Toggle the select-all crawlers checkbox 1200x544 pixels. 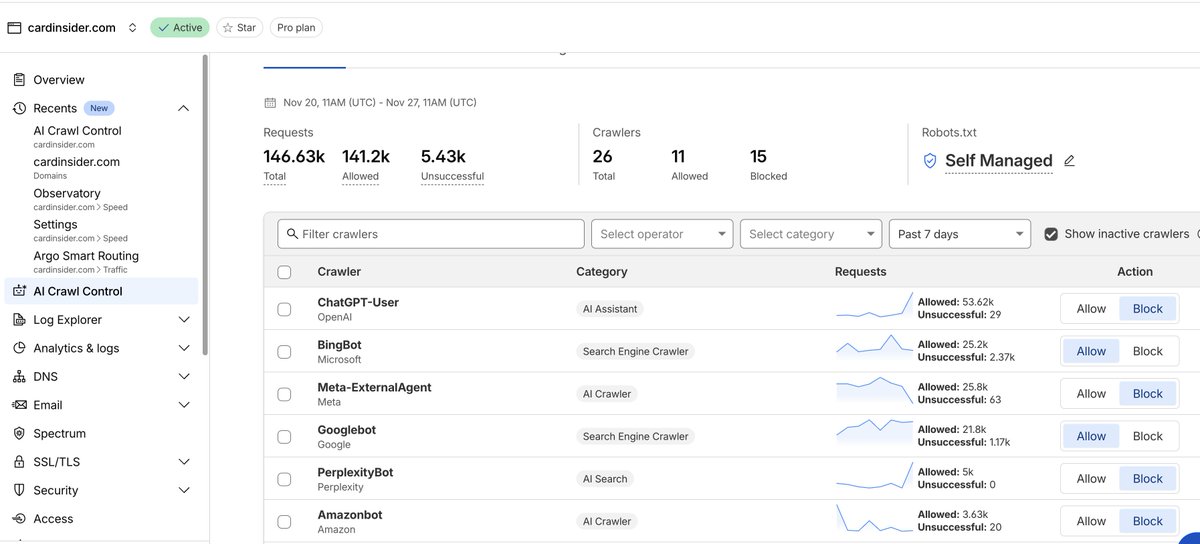(284, 272)
